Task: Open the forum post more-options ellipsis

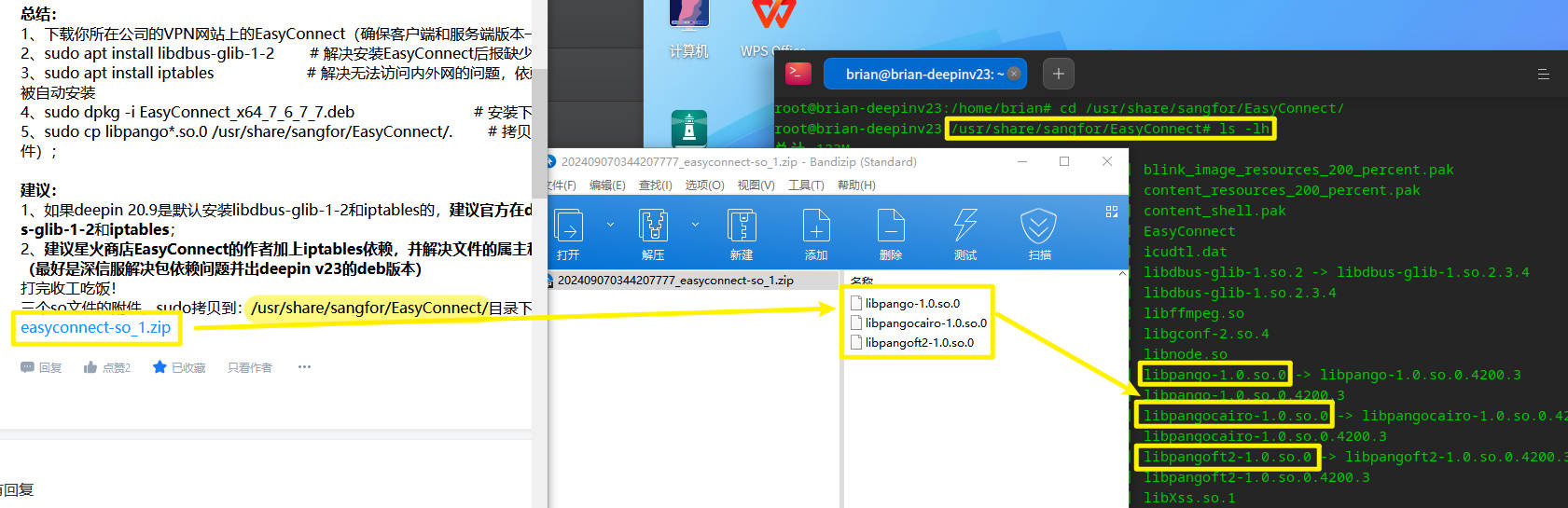Action: tap(304, 367)
